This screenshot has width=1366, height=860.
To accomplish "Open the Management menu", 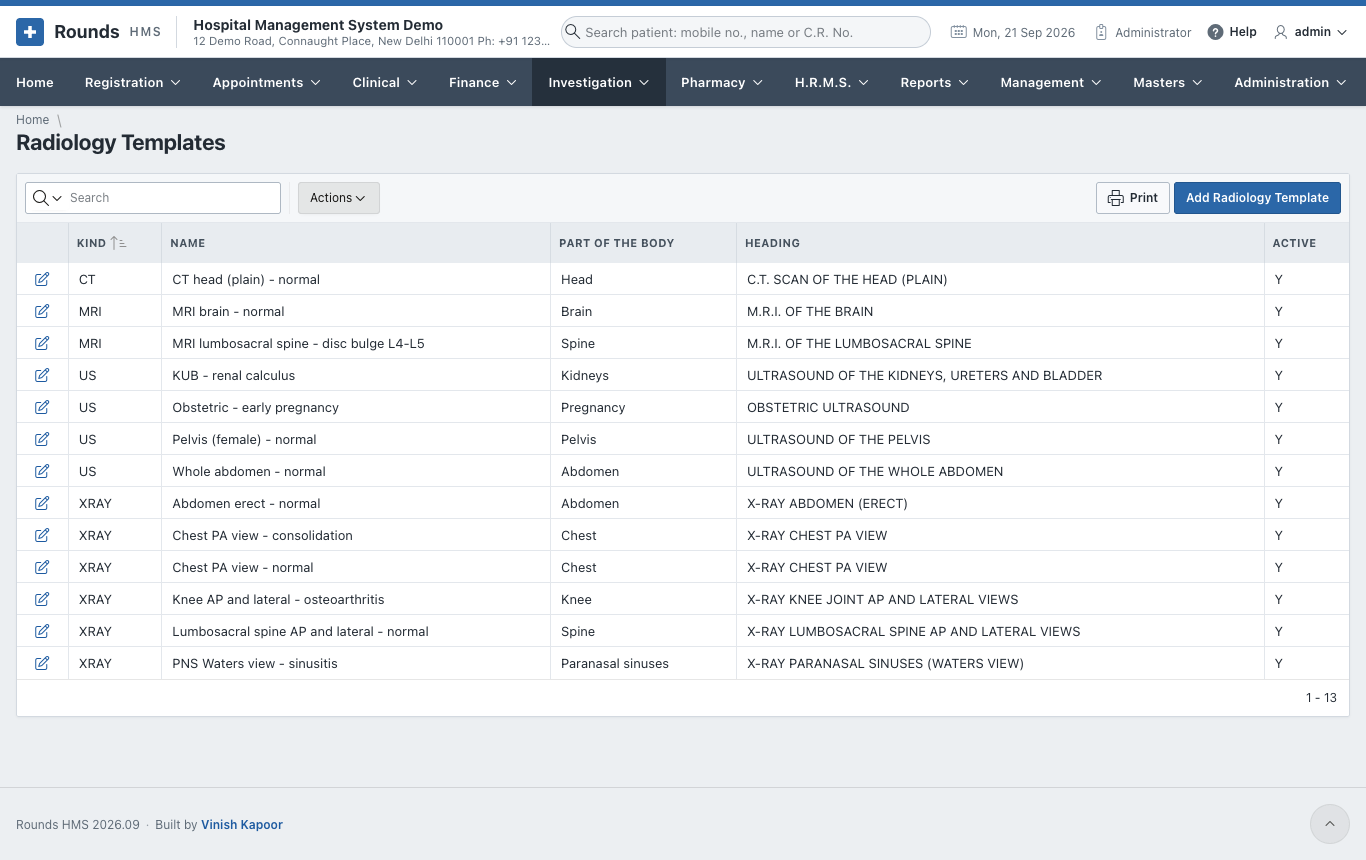I will pos(1051,82).
